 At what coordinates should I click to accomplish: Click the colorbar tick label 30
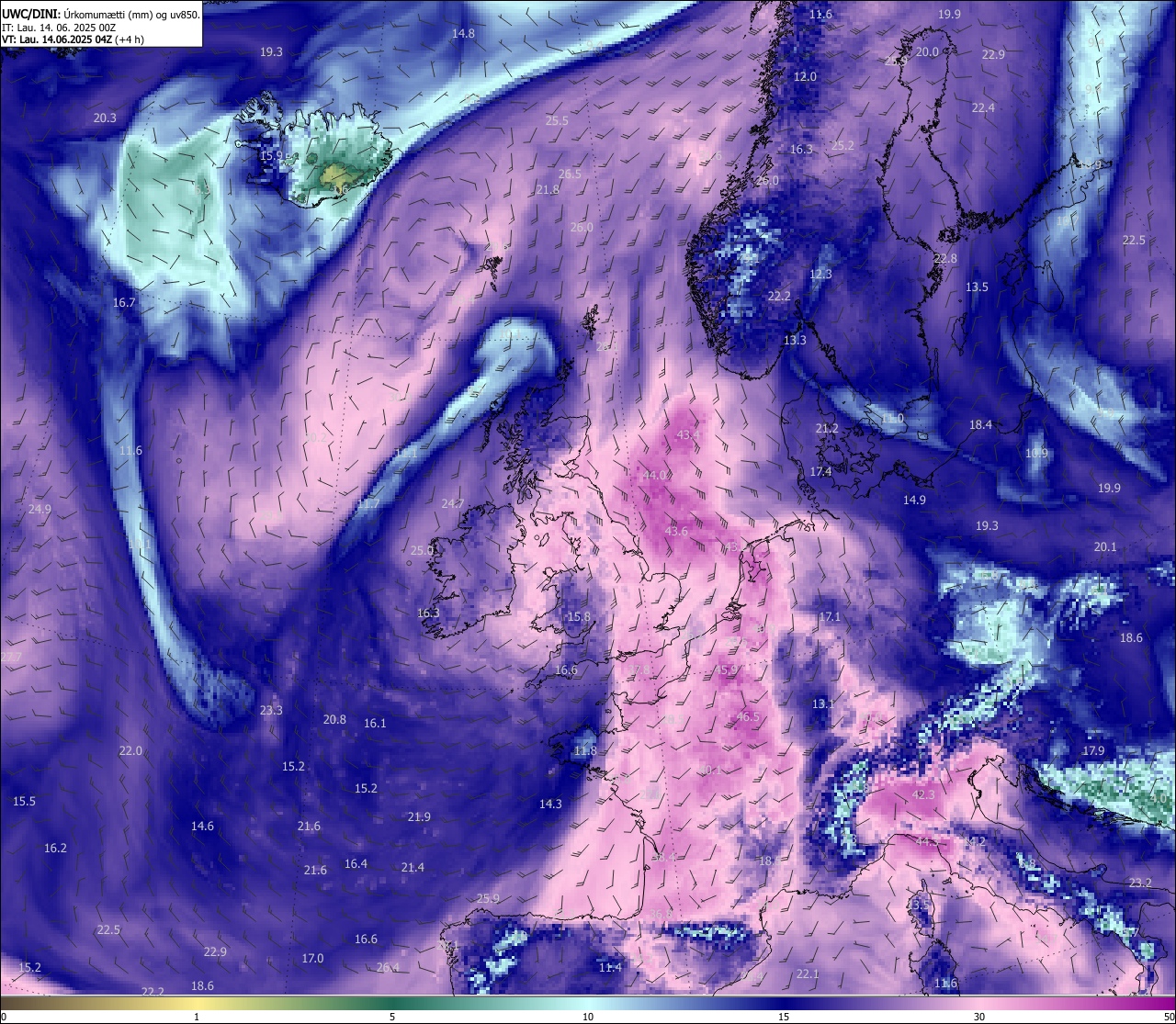point(979,1017)
